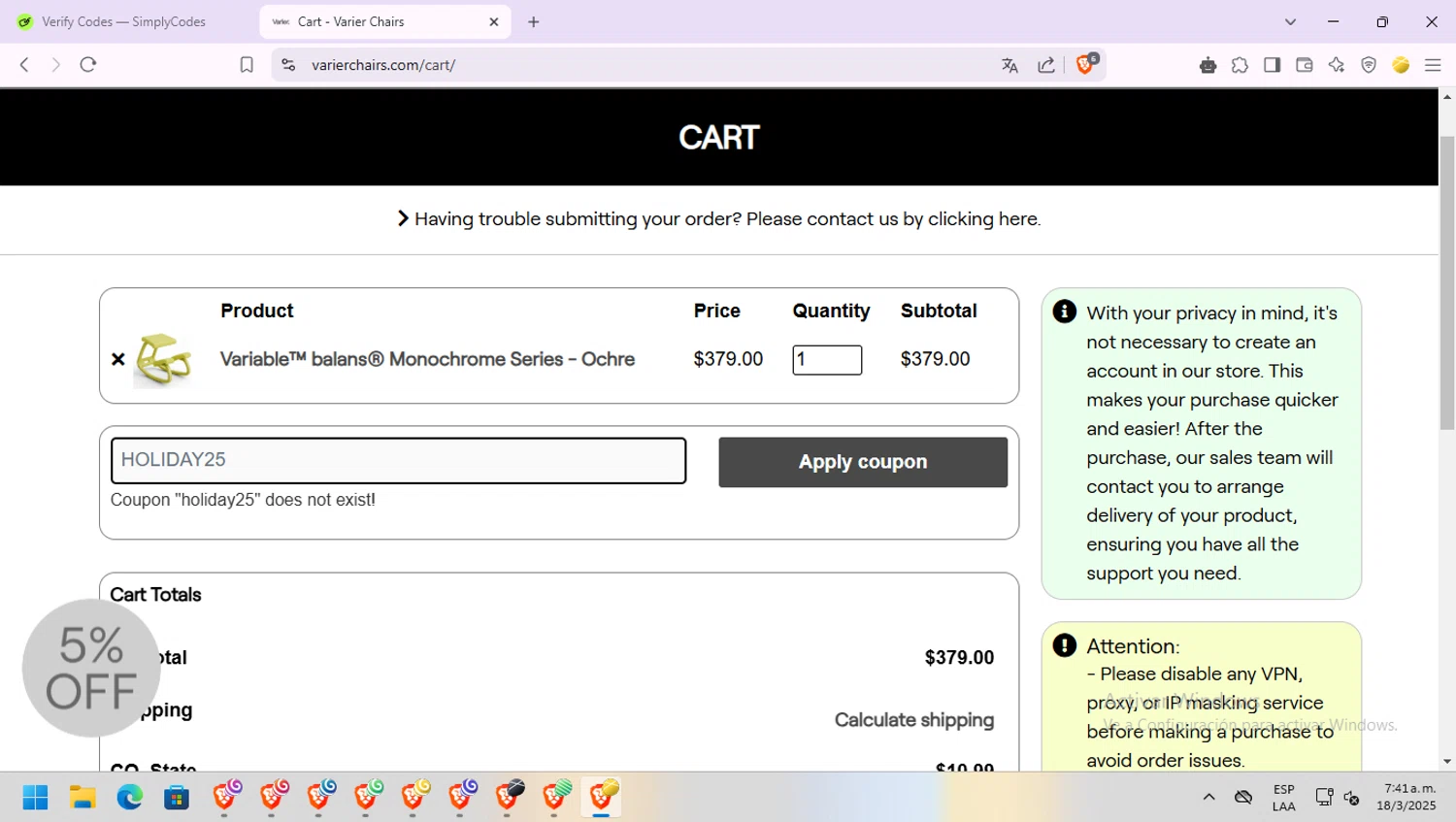Open the ESP LAA language switcher

(x=1283, y=798)
